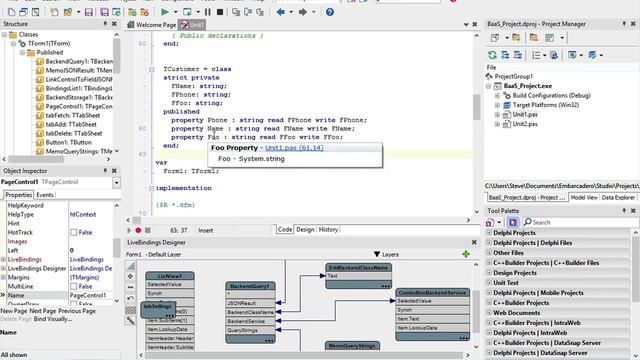Open the History tab
The image size is (640, 360).
328,229
